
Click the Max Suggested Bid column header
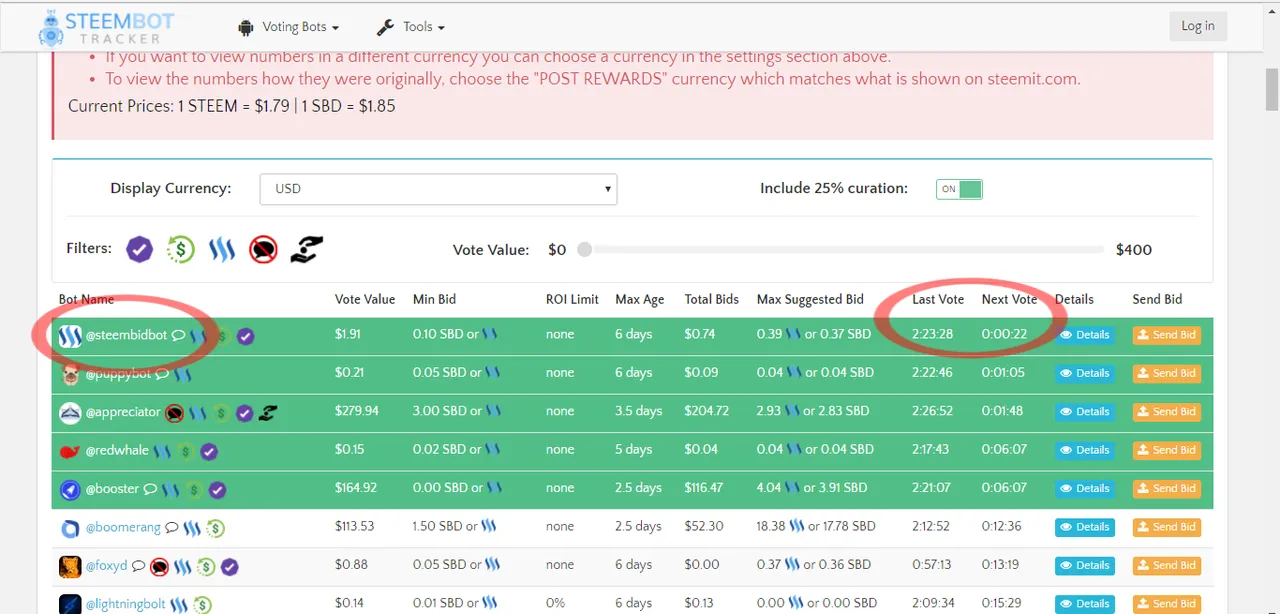tap(810, 299)
